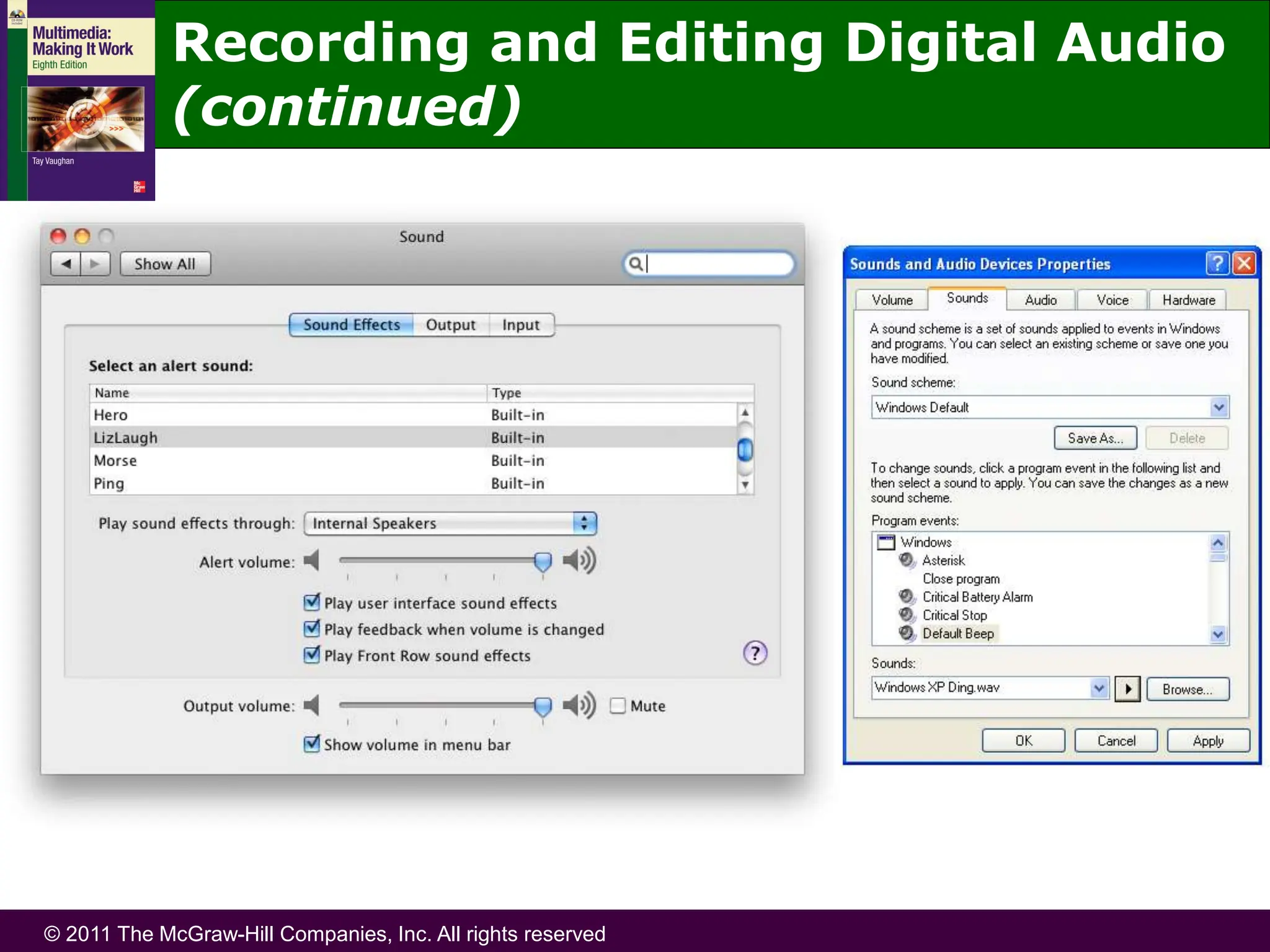Click the help question mark in Windows title bar
The height and width of the screenshot is (952, 1270).
pos(1217,263)
